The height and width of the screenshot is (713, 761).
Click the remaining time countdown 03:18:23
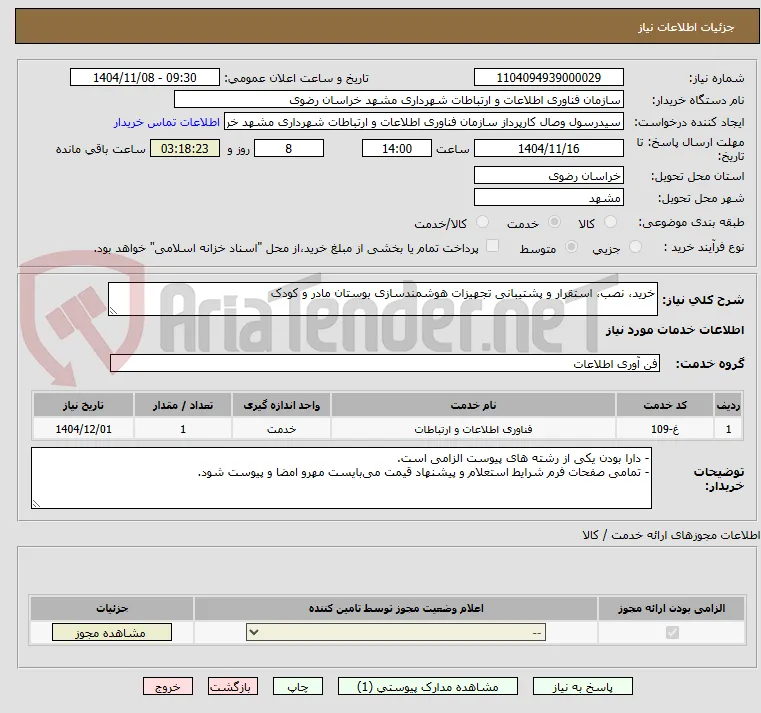pyautogui.click(x=184, y=149)
